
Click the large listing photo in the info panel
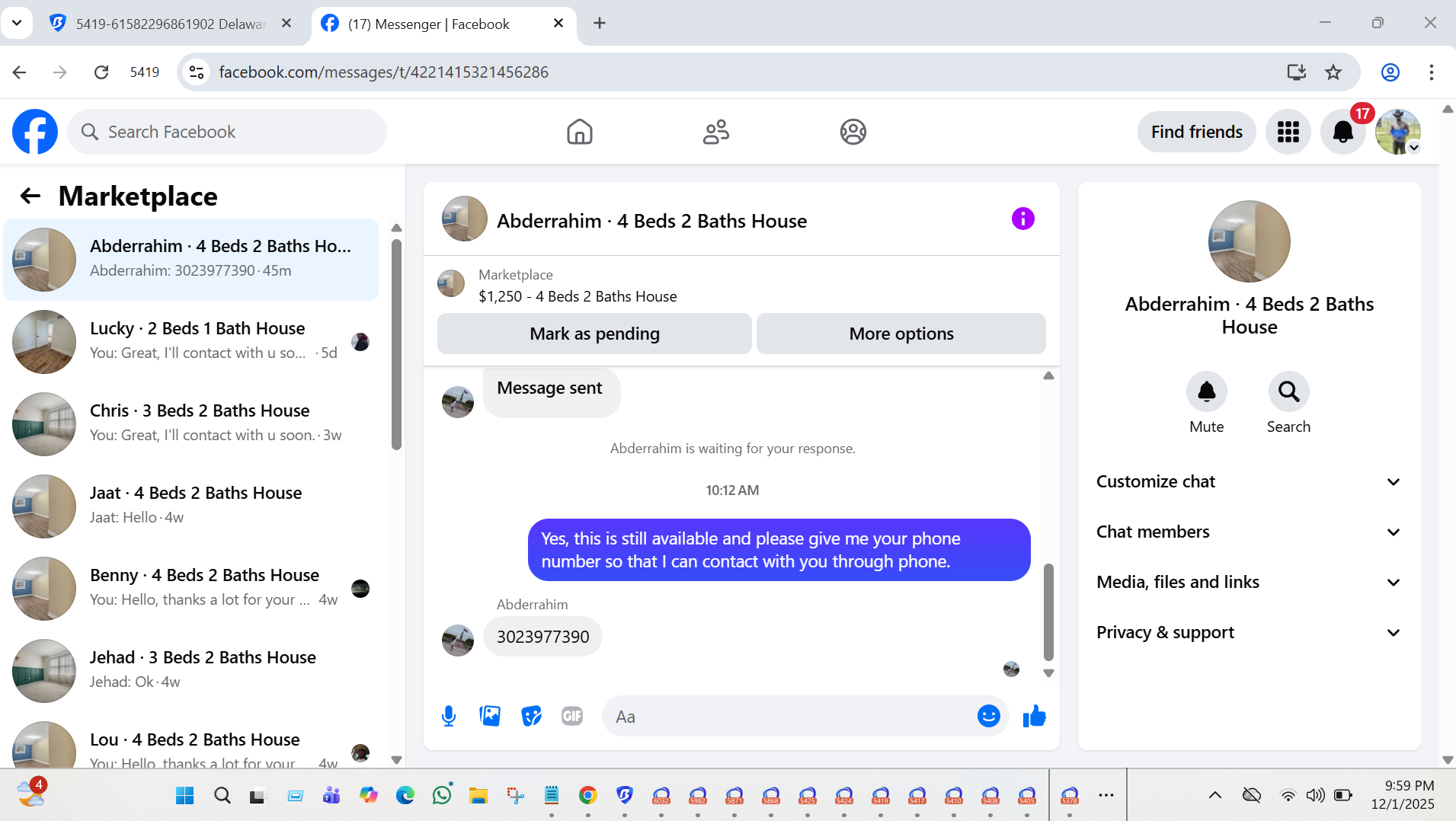coord(1250,241)
